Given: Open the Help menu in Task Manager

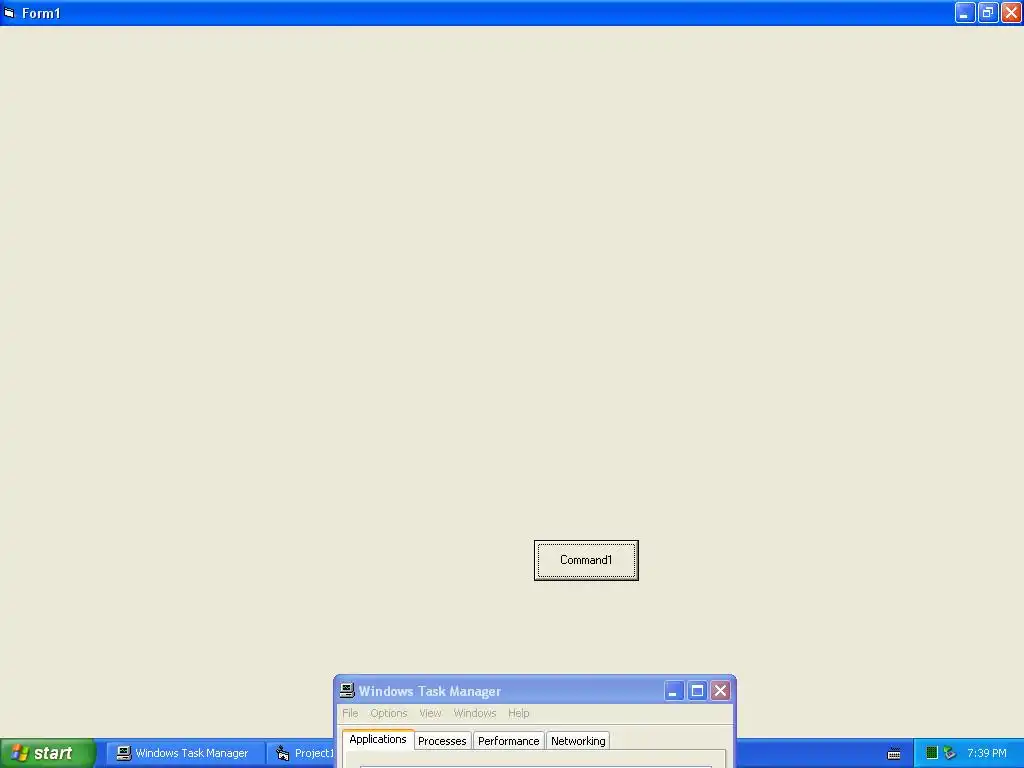Looking at the screenshot, I should pyautogui.click(x=519, y=713).
